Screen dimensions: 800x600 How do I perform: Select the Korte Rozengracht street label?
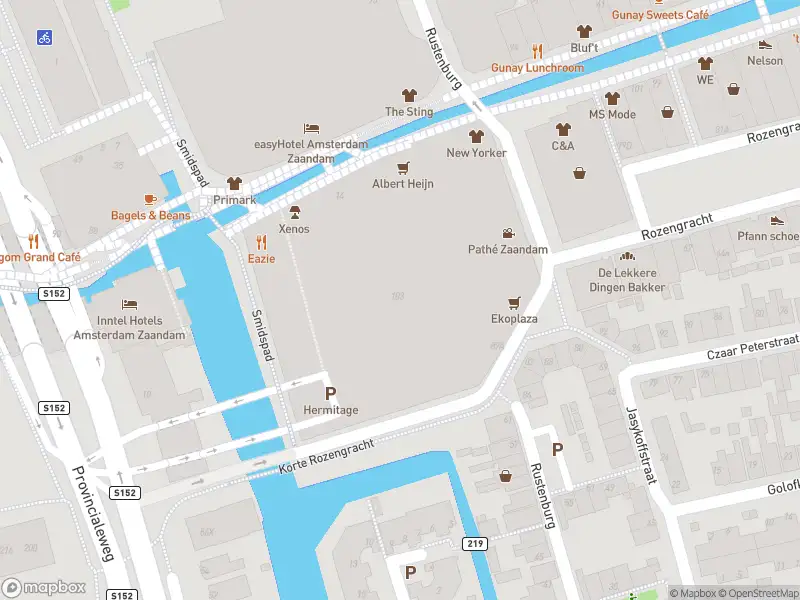(327, 457)
